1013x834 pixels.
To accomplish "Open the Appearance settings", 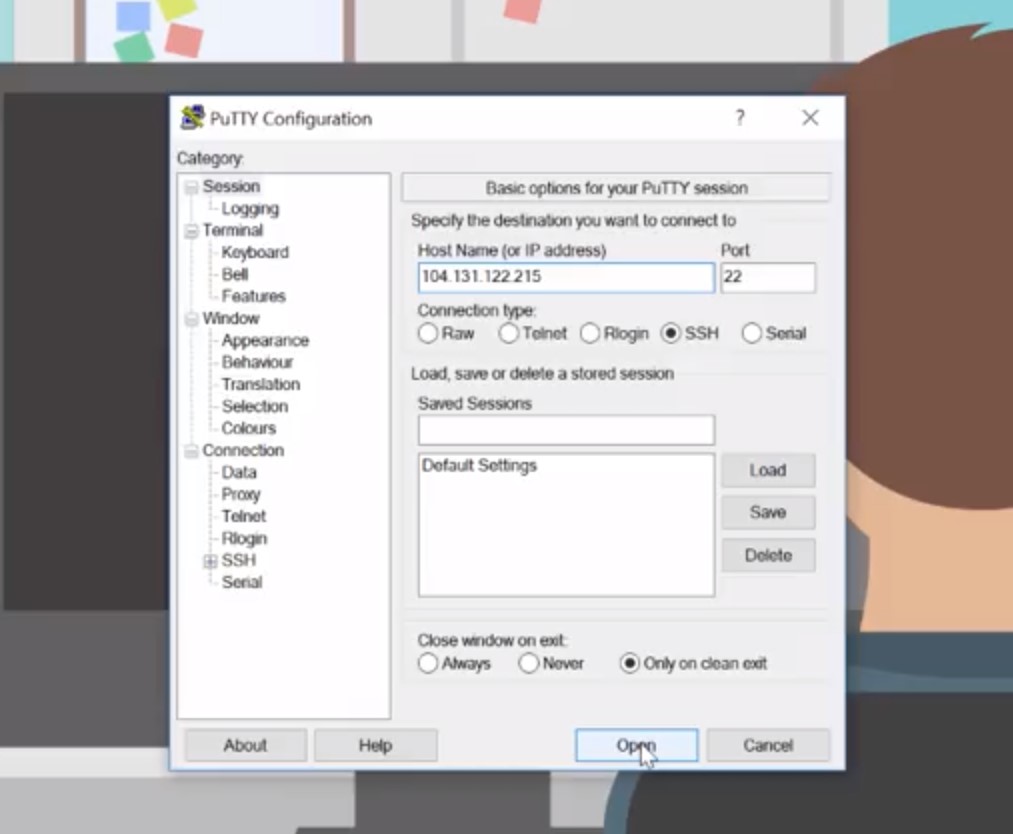I will tap(266, 340).
